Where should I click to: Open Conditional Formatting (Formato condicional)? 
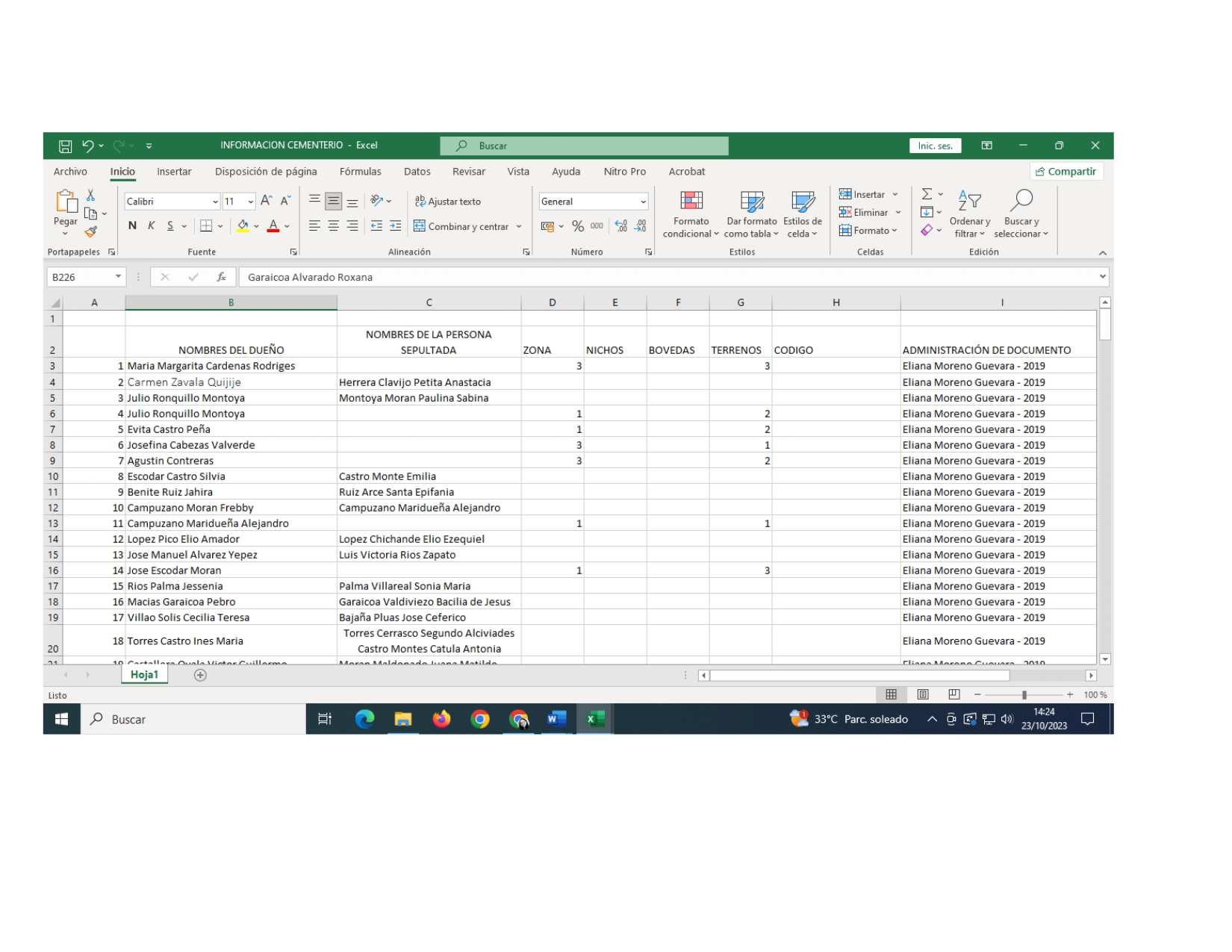[691, 214]
